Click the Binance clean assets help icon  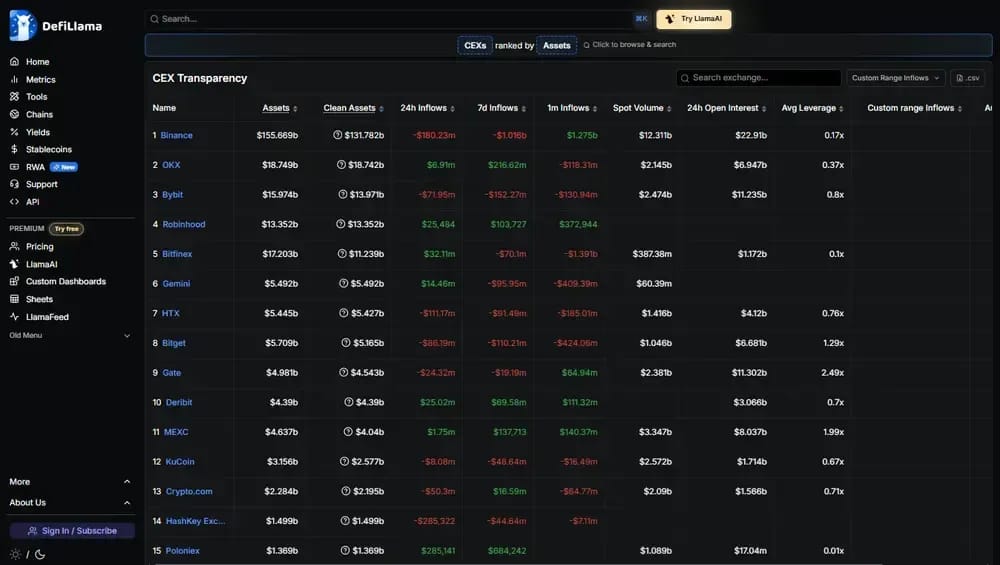[337, 135]
